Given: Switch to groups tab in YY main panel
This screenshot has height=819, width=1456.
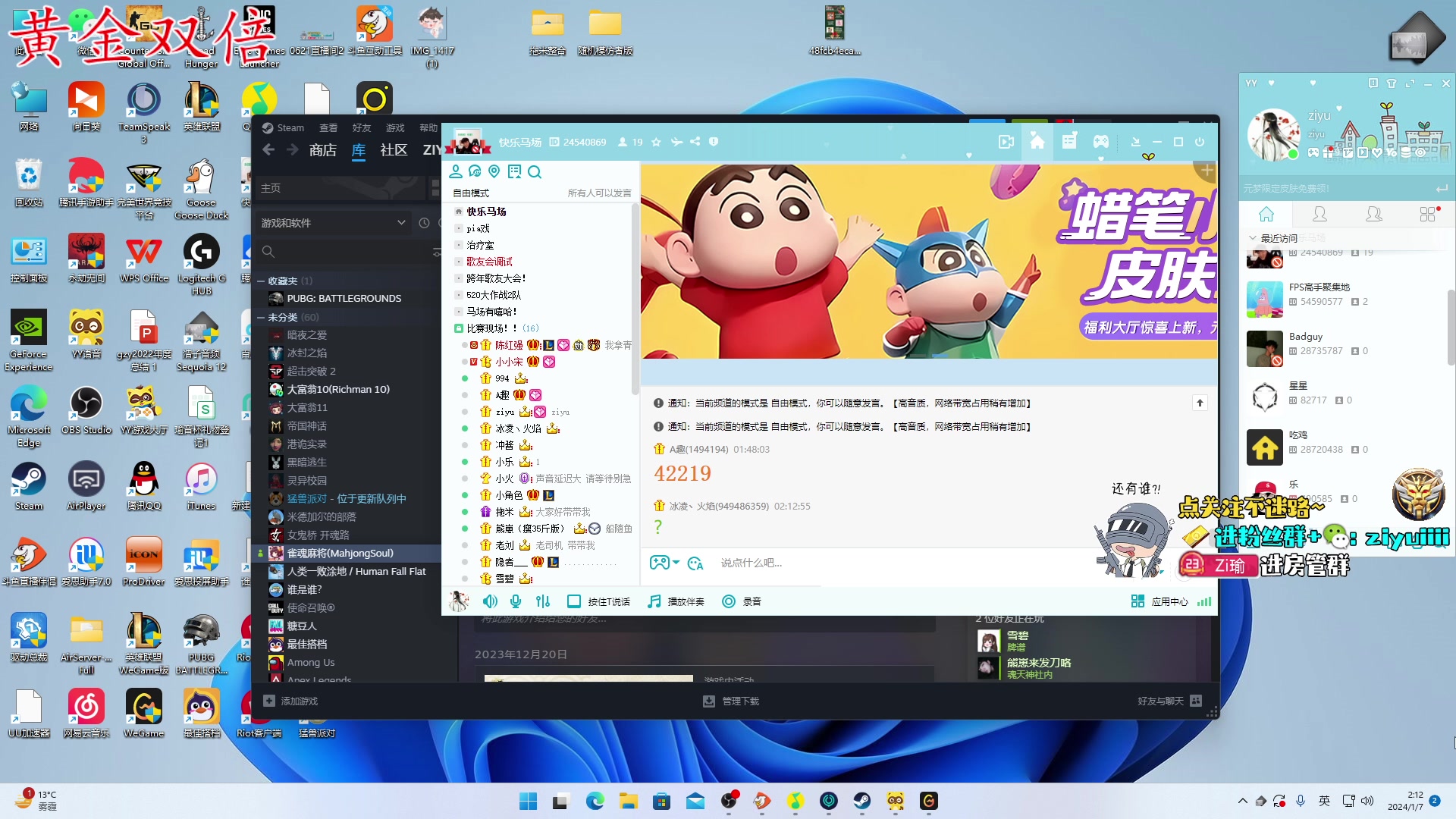Looking at the screenshot, I should (x=1373, y=215).
